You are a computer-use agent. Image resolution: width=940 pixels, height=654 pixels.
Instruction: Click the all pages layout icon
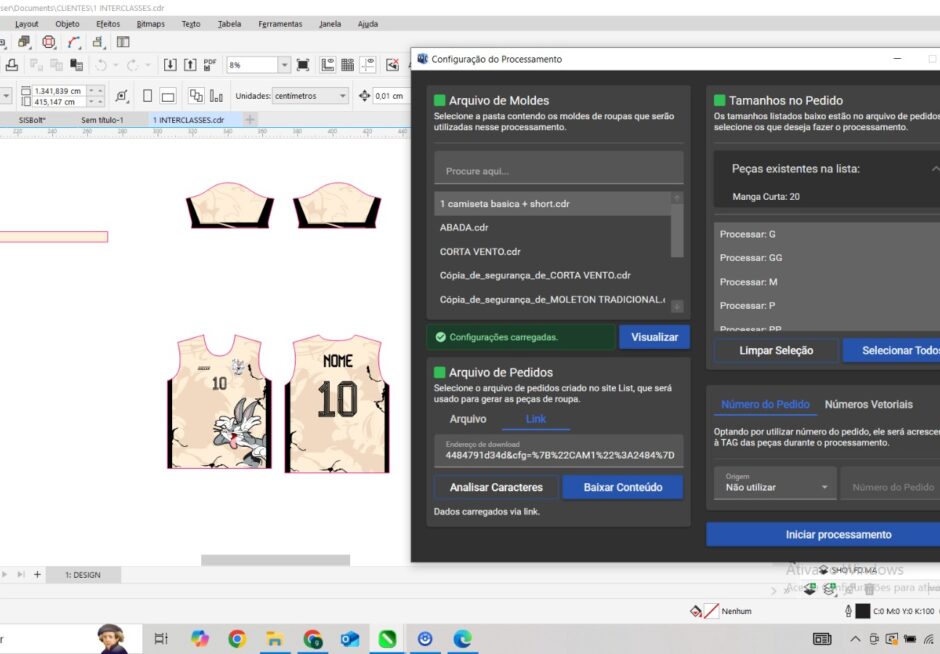pos(196,96)
